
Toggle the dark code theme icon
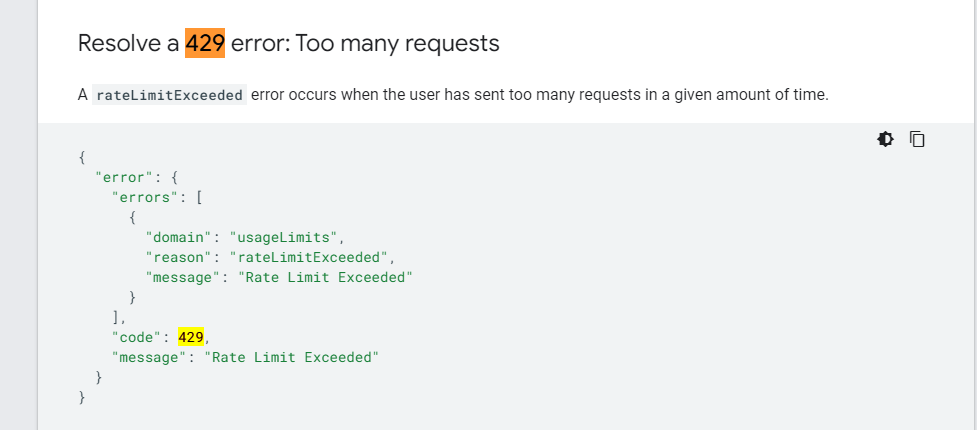tap(885, 139)
